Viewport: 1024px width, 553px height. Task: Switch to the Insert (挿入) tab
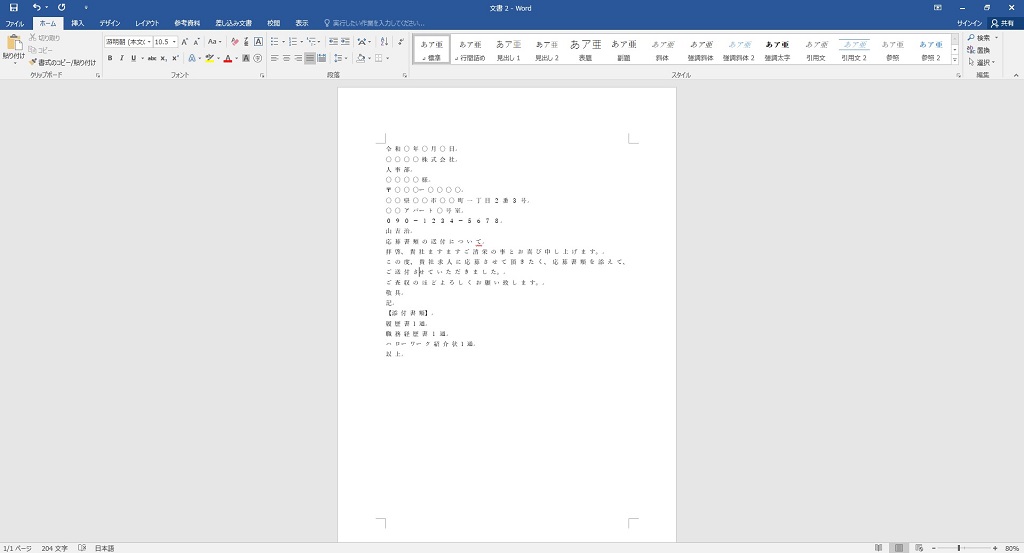click(x=78, y=24)
